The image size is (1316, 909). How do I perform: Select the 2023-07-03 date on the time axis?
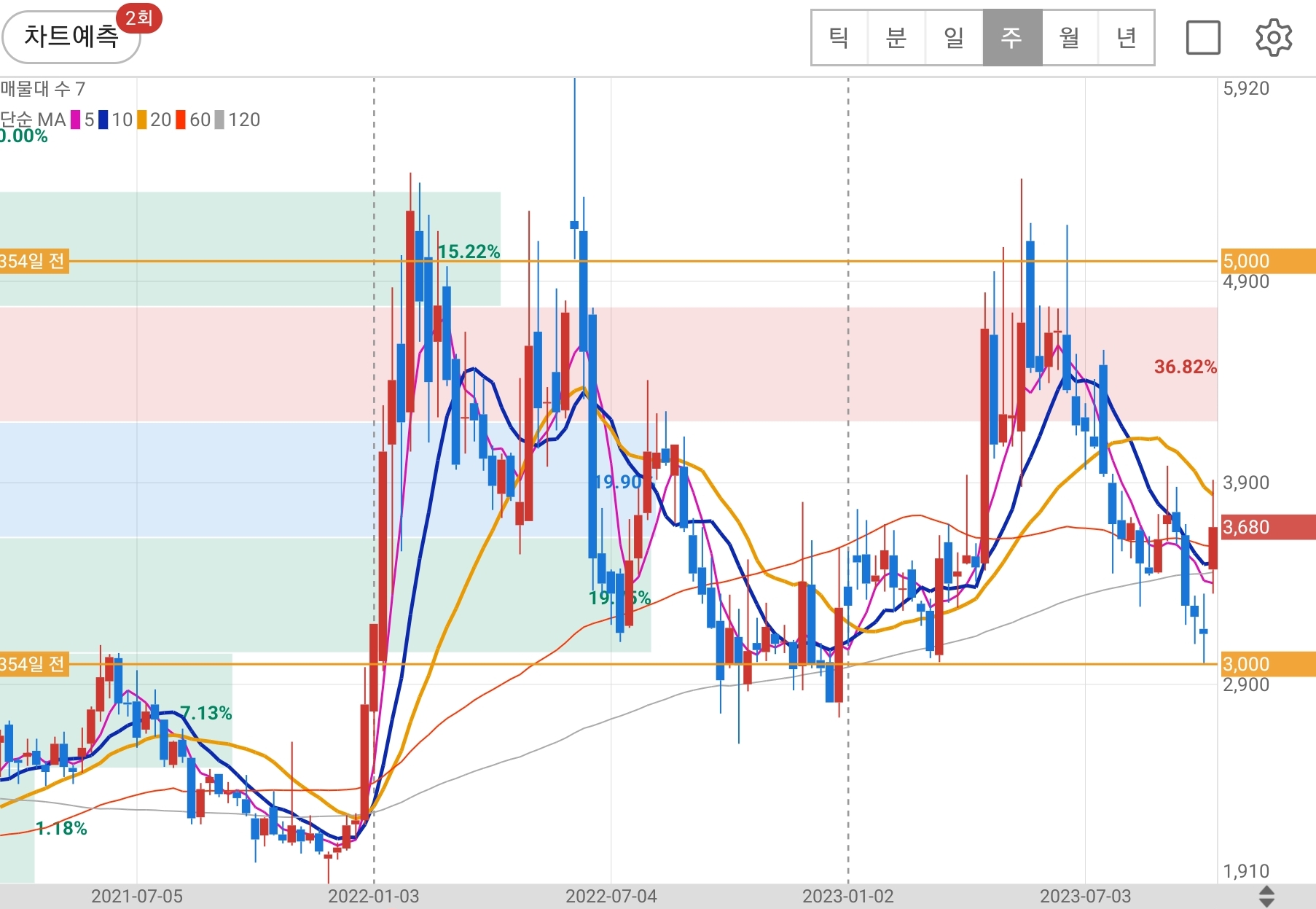coord(1085,896)
